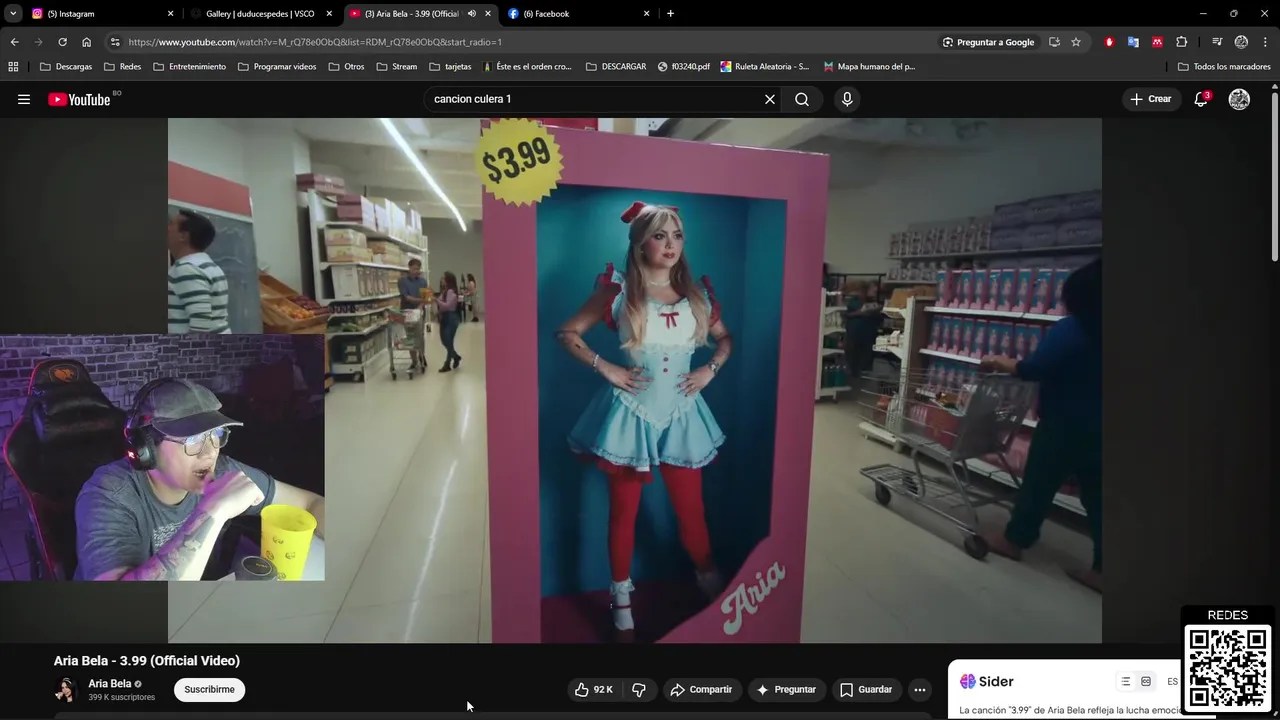Install app icon in the address bar

pyautogui.click(x=1054, y=42)
